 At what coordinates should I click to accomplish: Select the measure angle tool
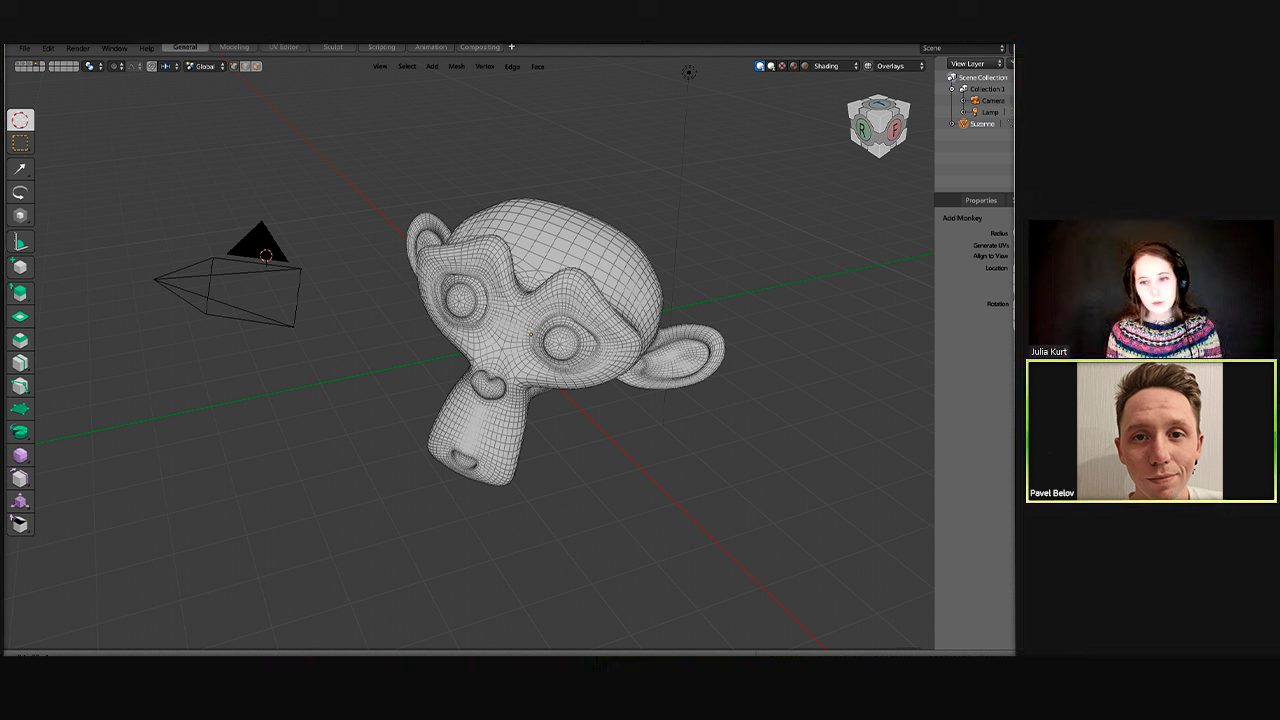[20, 243]
